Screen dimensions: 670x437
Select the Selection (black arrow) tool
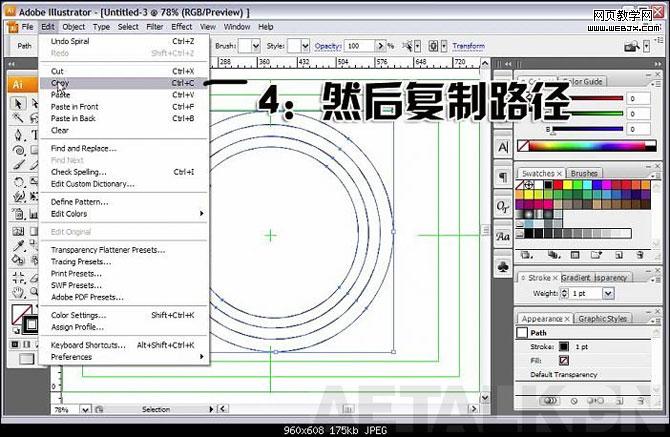[x=18, y=103]
